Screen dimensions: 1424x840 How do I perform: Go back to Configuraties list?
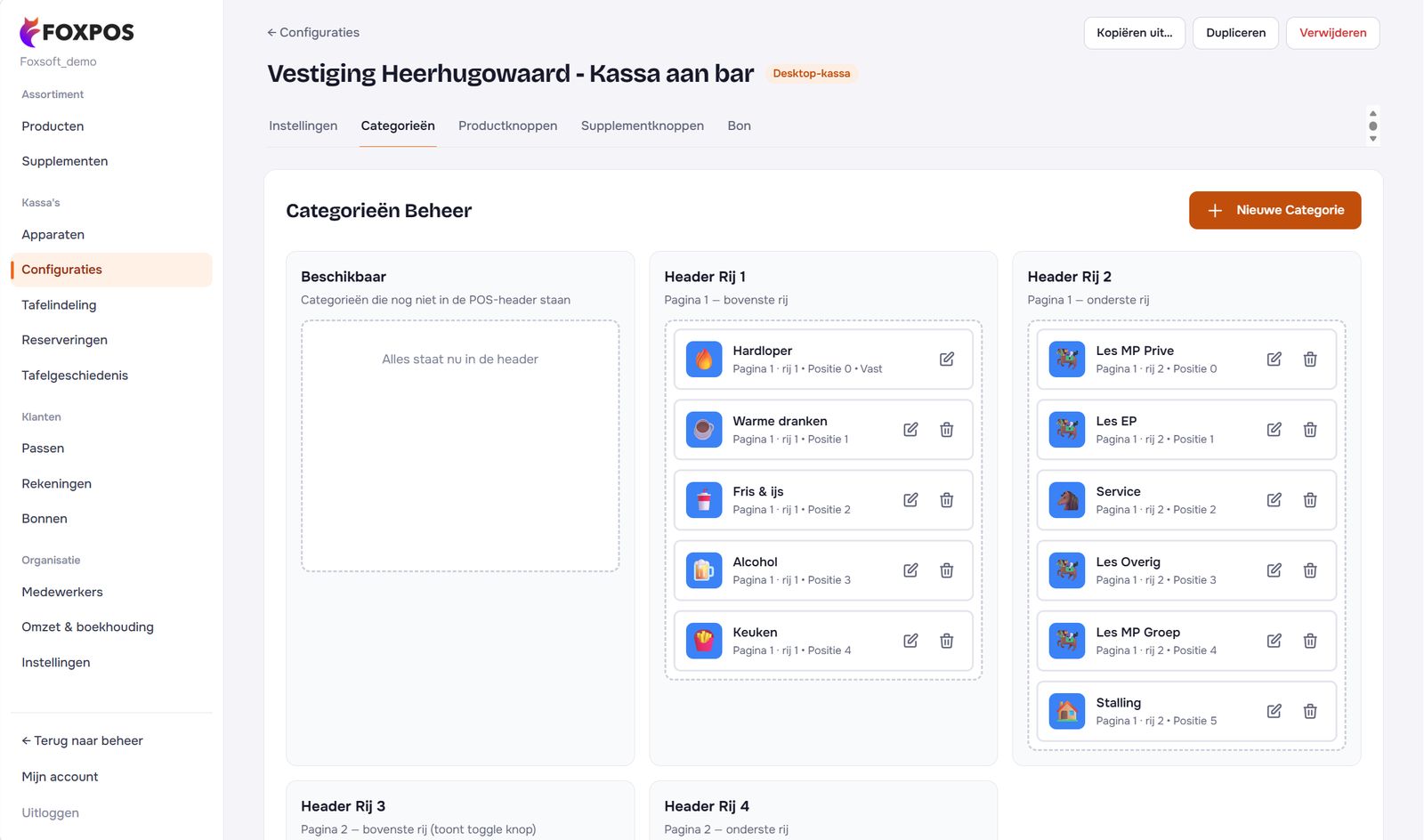313,32
